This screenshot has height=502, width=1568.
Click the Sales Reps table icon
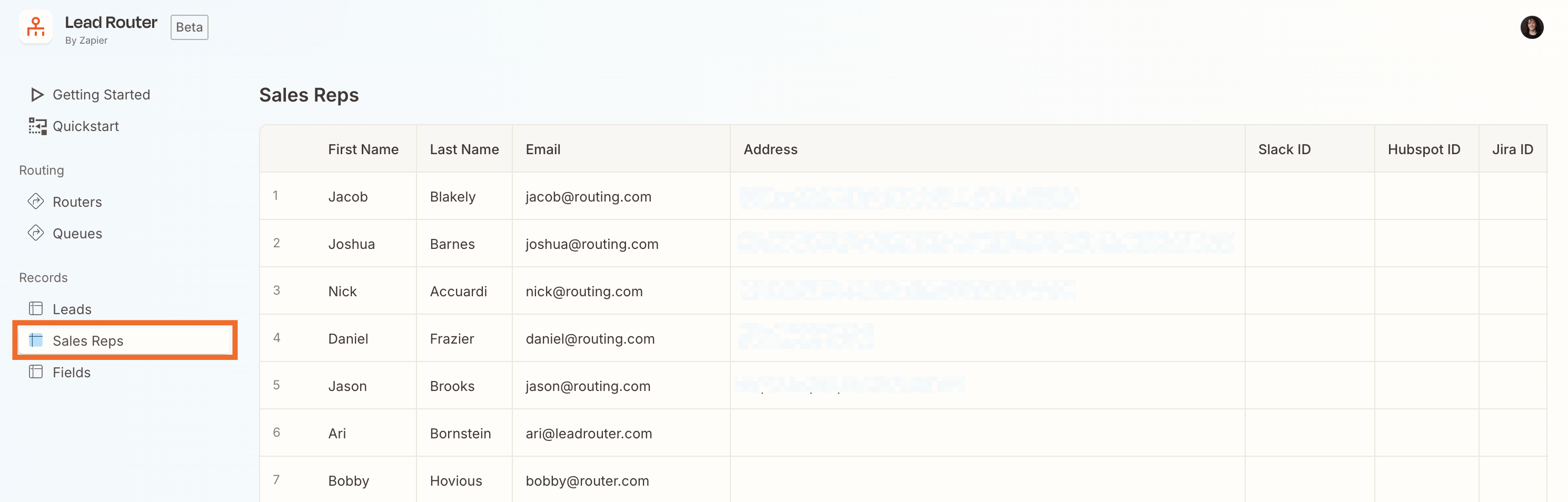click(36, 340)
